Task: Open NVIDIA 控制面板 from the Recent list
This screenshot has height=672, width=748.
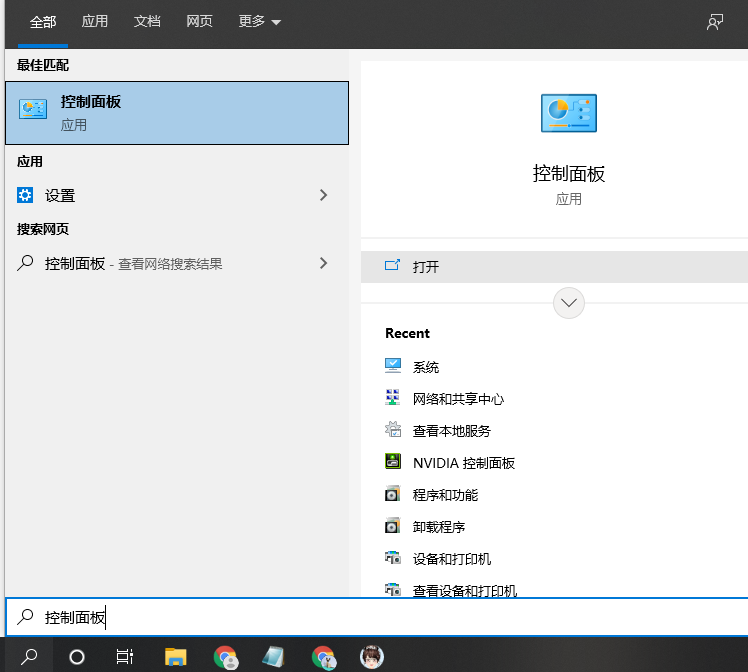Action: point(463,463)
